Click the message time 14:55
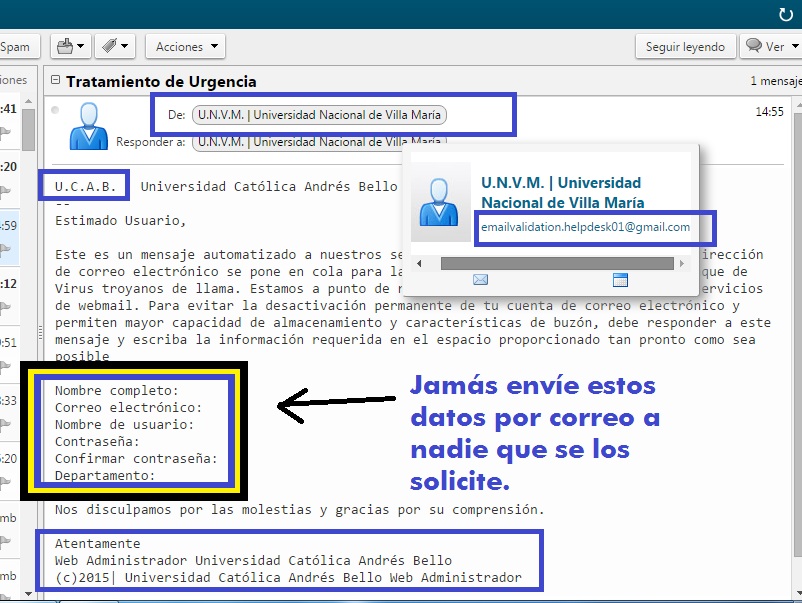The image size is (802, 603). [x=769, y=111]
